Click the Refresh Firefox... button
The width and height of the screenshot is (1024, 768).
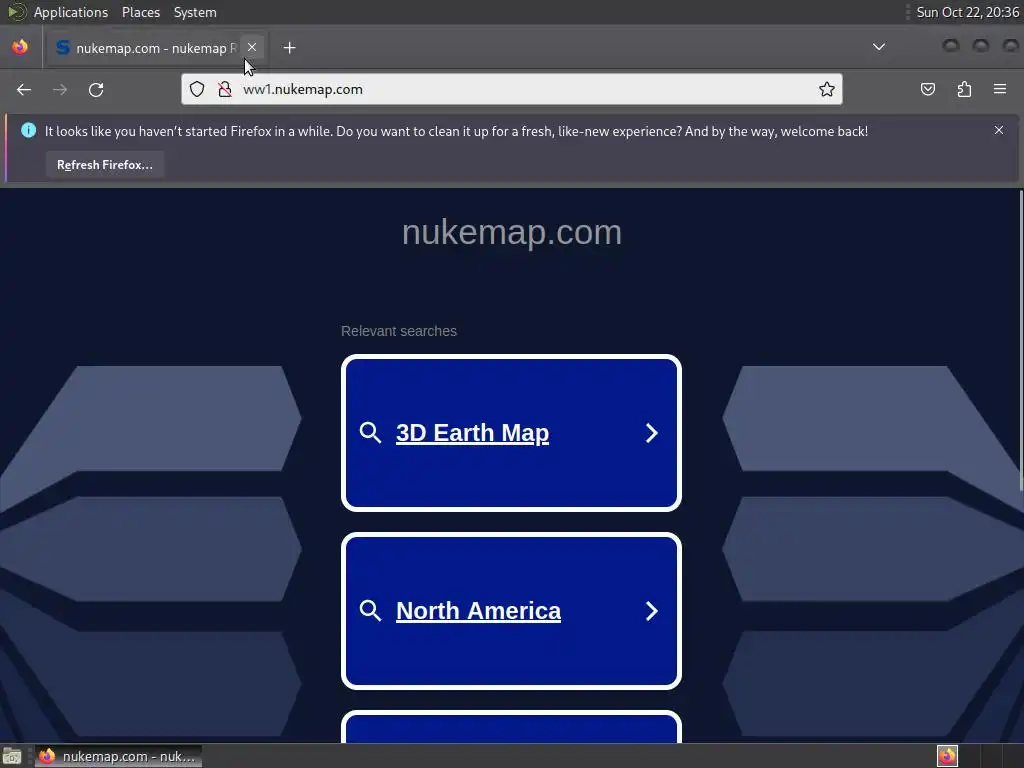(104, 165)
